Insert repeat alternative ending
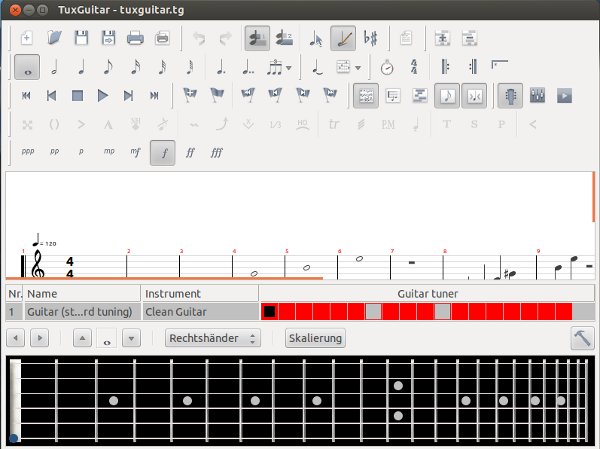This screenshot has height=449, width=600. click(x=500, y=65)
